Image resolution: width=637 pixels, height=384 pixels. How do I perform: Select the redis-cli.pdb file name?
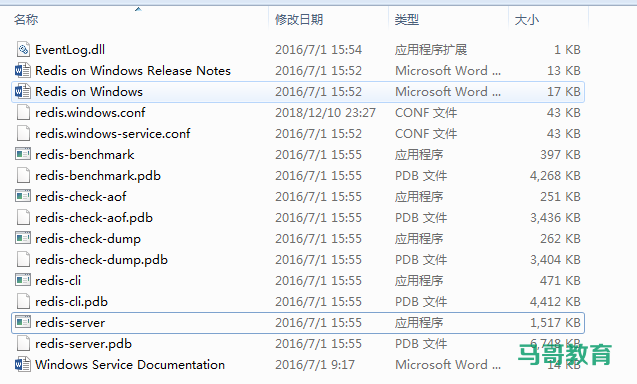pos(71,302)
